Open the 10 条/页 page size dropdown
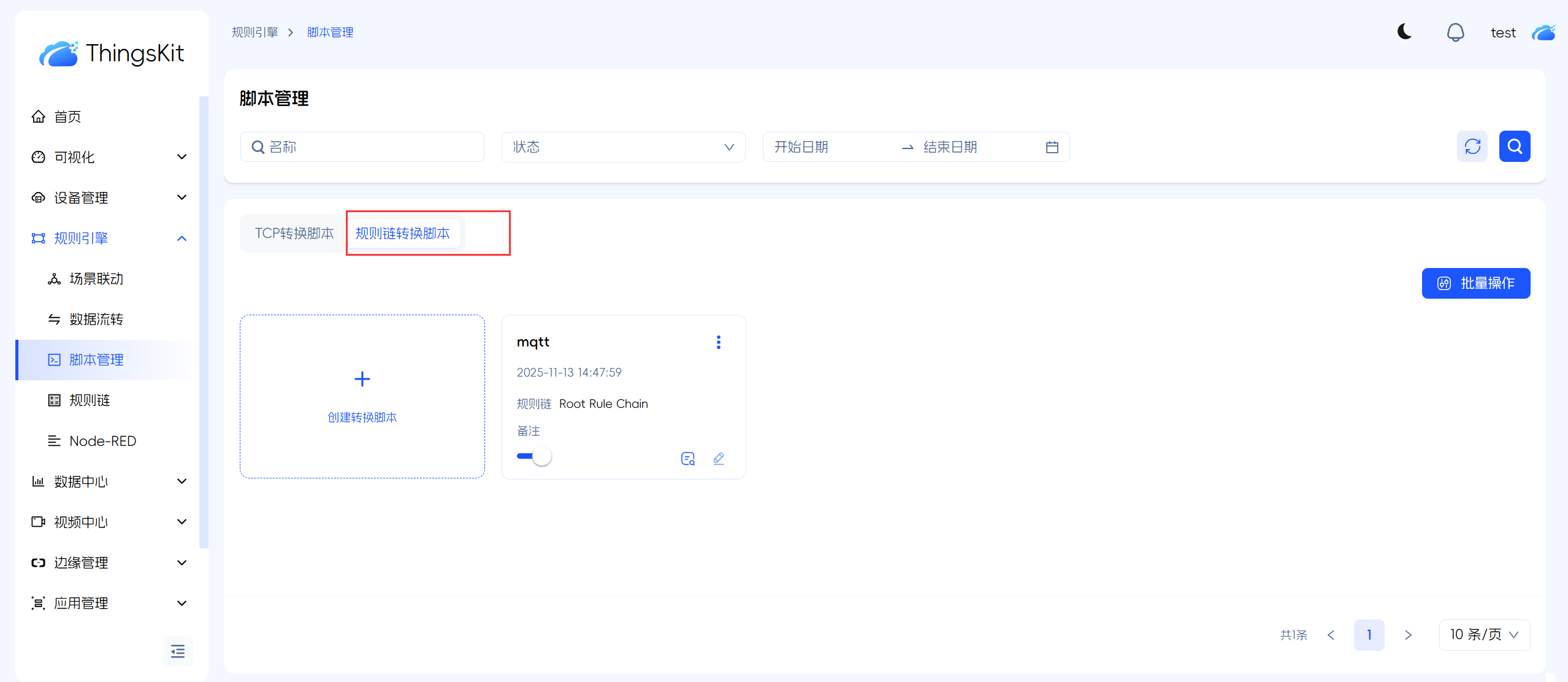1568x682 pixels. click(x=1484, y=635)
